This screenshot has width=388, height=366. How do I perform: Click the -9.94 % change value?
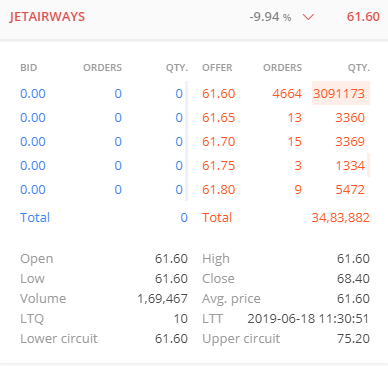click(270, 17)
